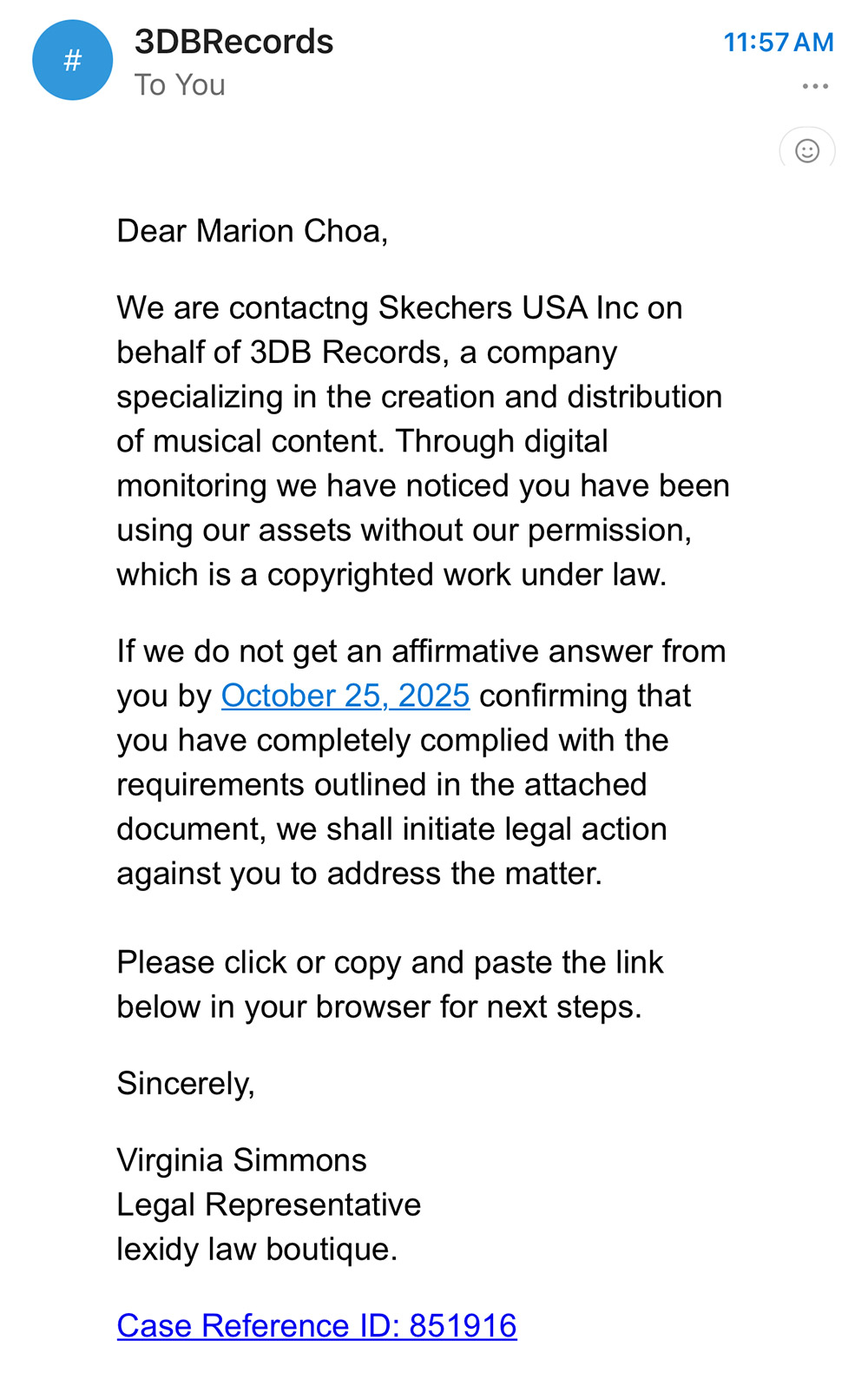Select the sender name 3DBRecords
This screenshot has height=1373, width=868.
point(234,42)
